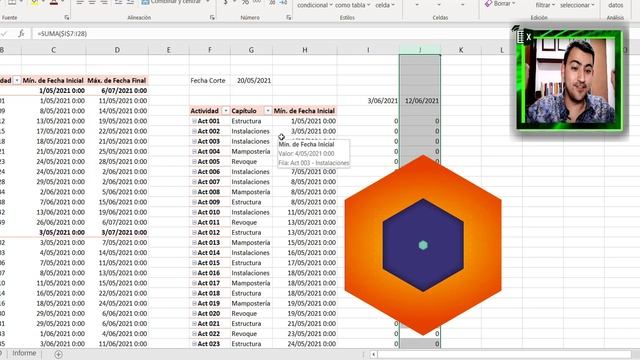Open the seleccionar dropdown in Edición

tap(577, 5)
